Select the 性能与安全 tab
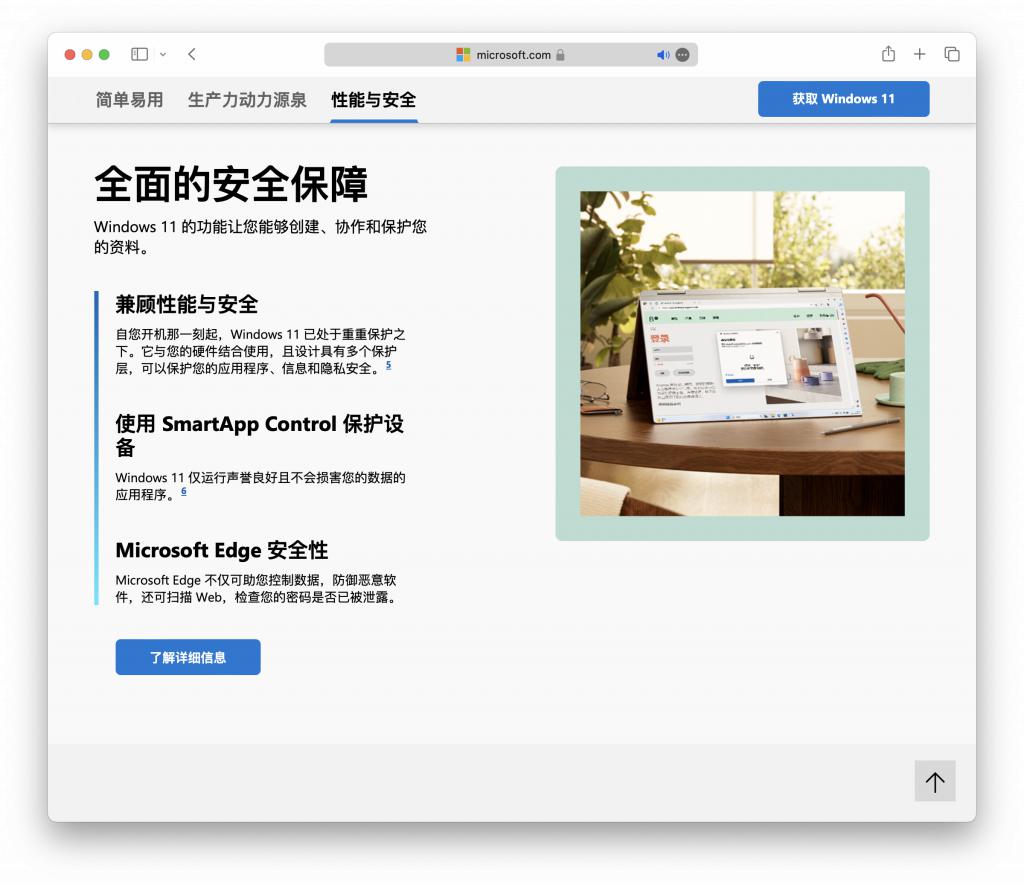Image resolution: width=1024 pixels, height=885 pixels. point(373,100)
